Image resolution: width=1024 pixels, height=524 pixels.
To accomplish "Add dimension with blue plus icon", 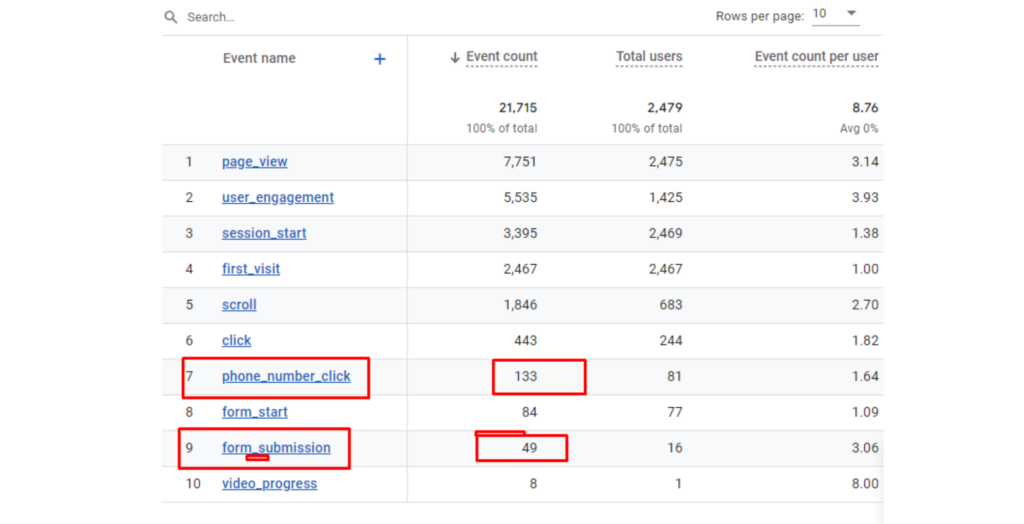I will click(x=379, y=59).
